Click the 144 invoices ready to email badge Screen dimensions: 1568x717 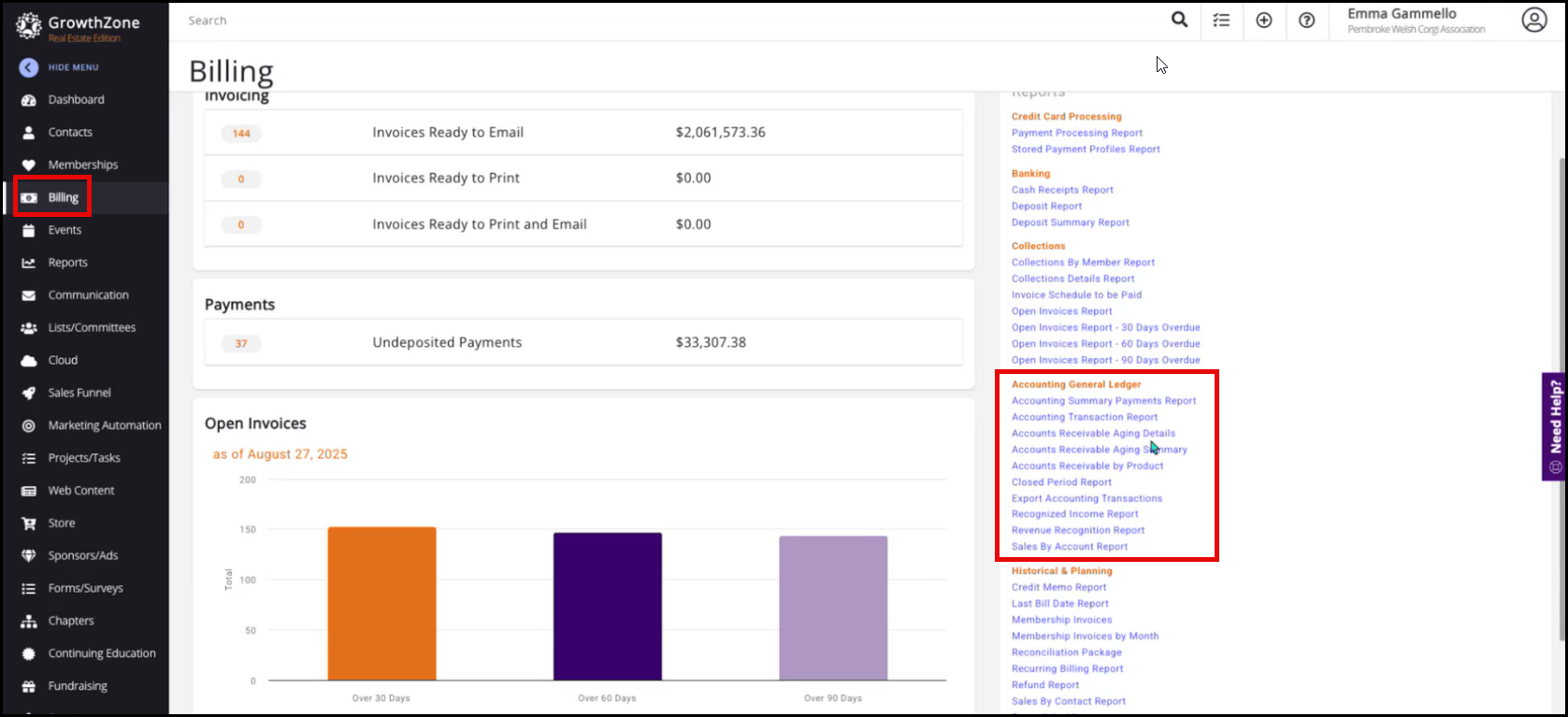241,134
